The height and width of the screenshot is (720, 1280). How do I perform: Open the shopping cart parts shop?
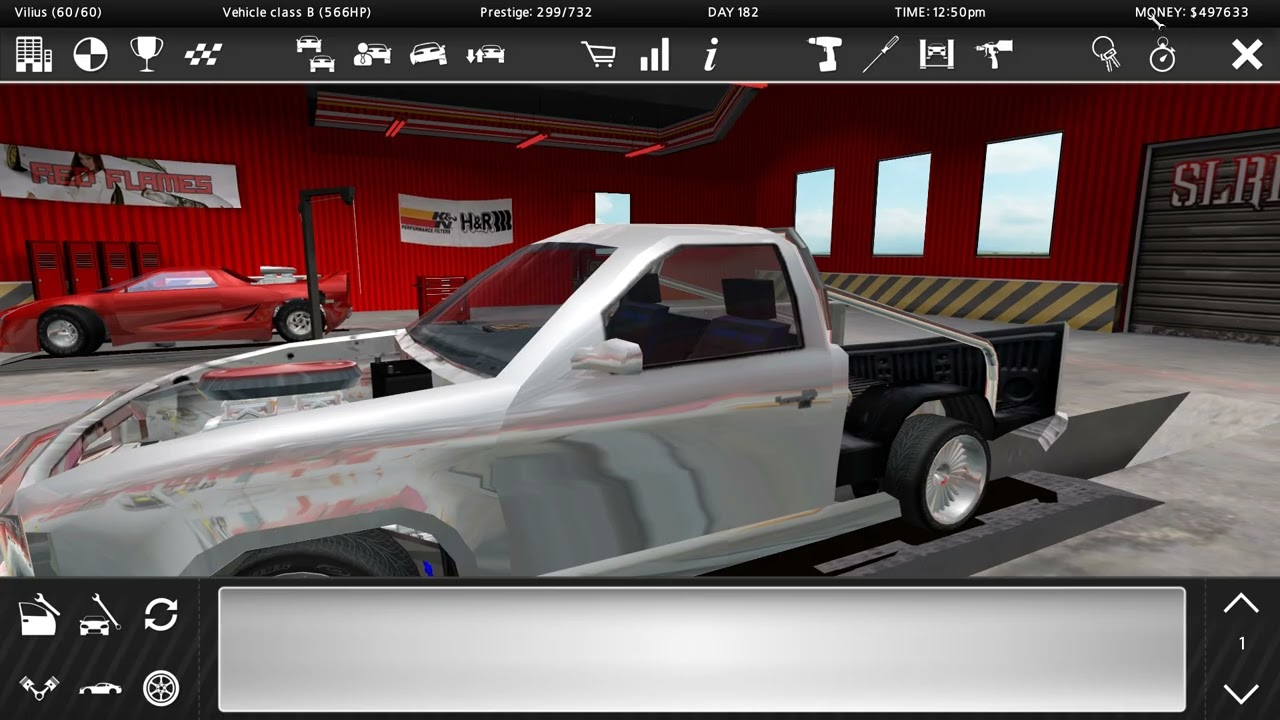(x=598, y=54)
